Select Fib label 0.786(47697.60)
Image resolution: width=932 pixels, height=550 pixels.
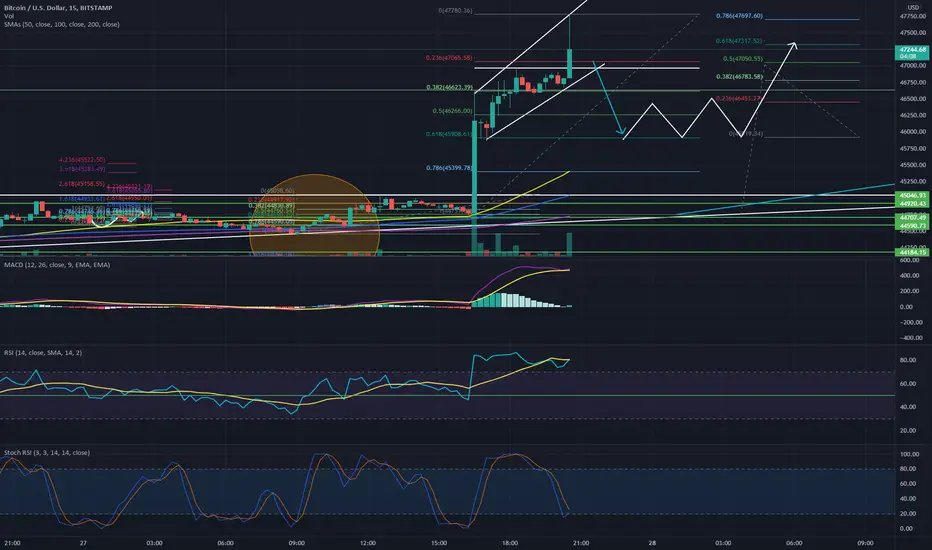tap(739, 16)
